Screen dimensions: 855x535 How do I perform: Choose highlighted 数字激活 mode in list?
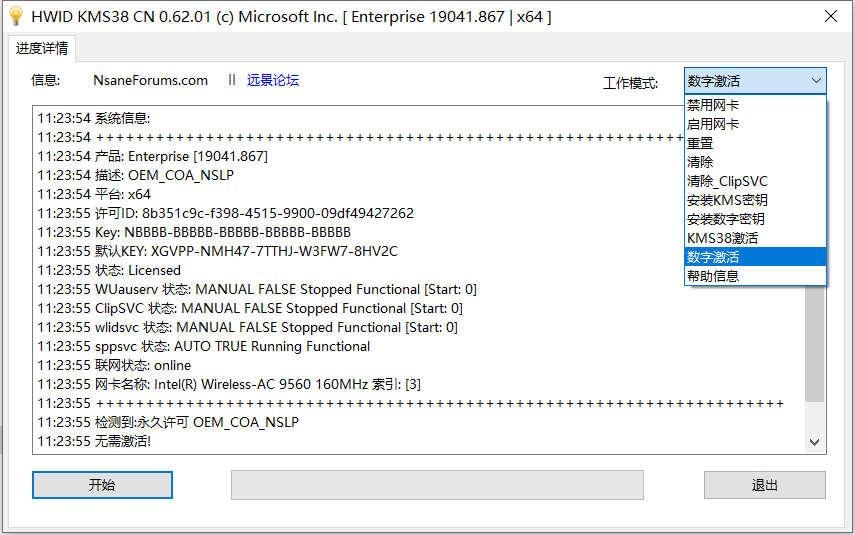pyautogui.click(x=755, y=257)
